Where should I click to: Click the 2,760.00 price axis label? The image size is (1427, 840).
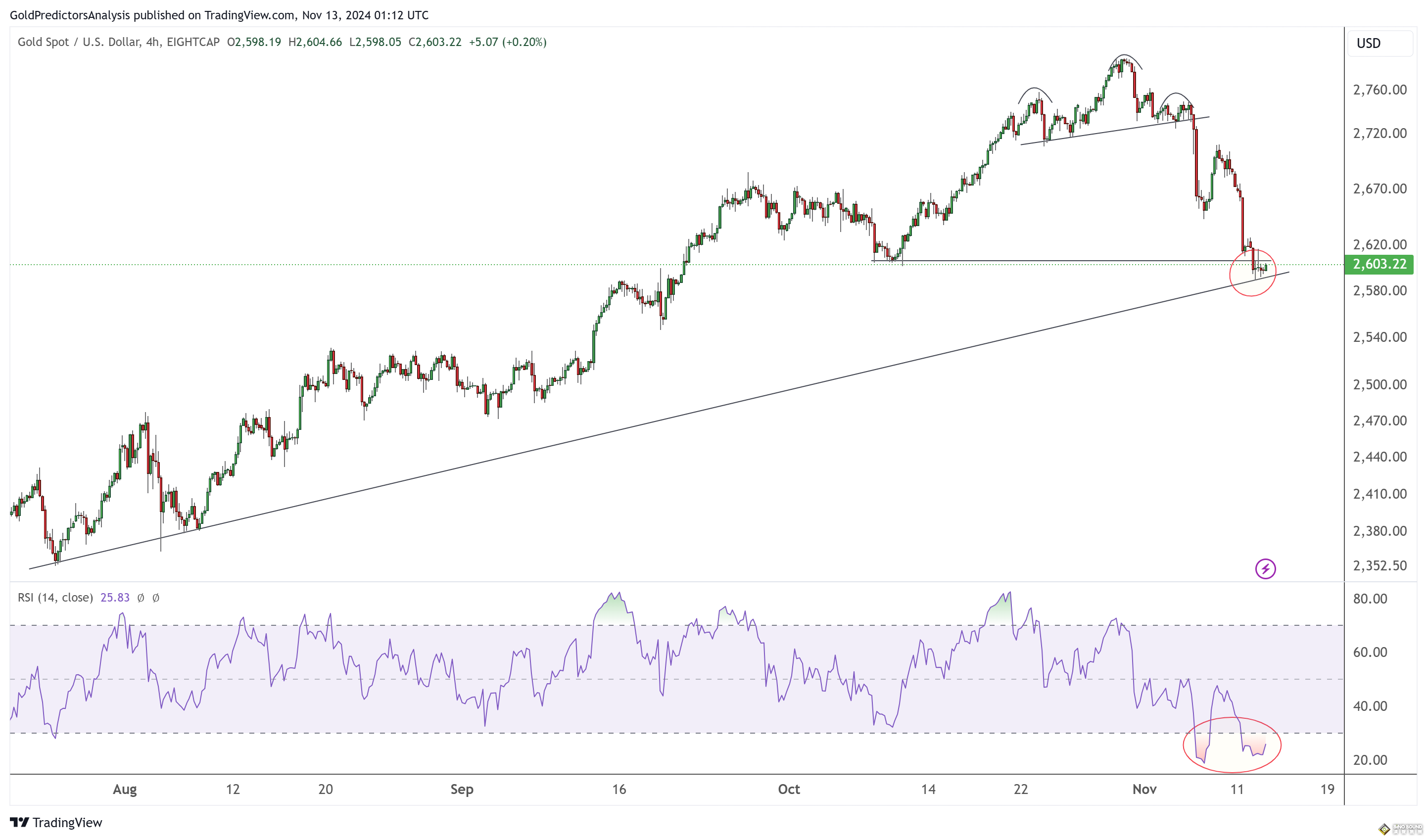pos(1379,90)
